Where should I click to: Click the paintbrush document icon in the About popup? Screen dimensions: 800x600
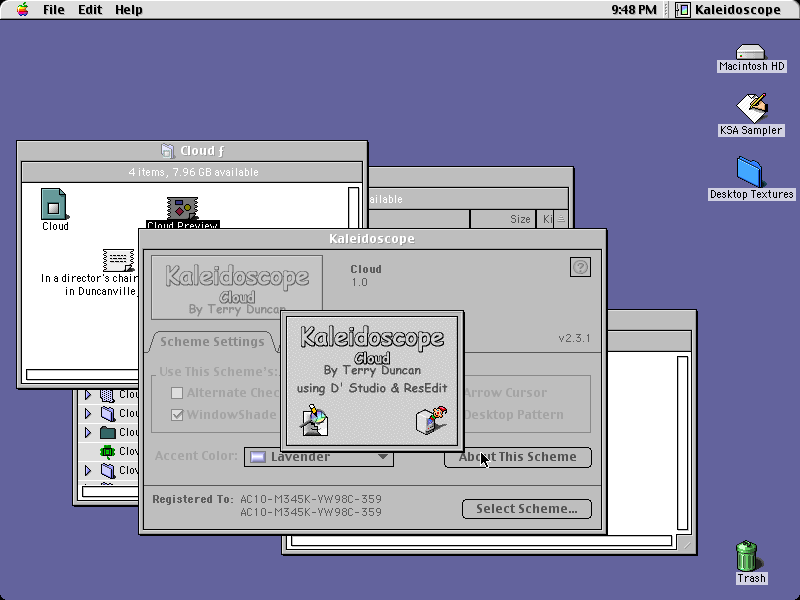coord(314,420)
